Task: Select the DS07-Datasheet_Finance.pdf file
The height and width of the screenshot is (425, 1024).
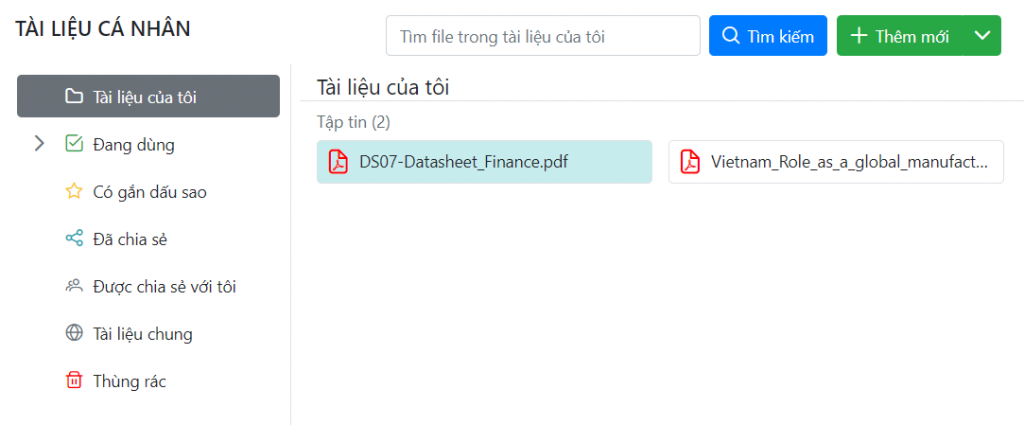Action: coord(485,162)
